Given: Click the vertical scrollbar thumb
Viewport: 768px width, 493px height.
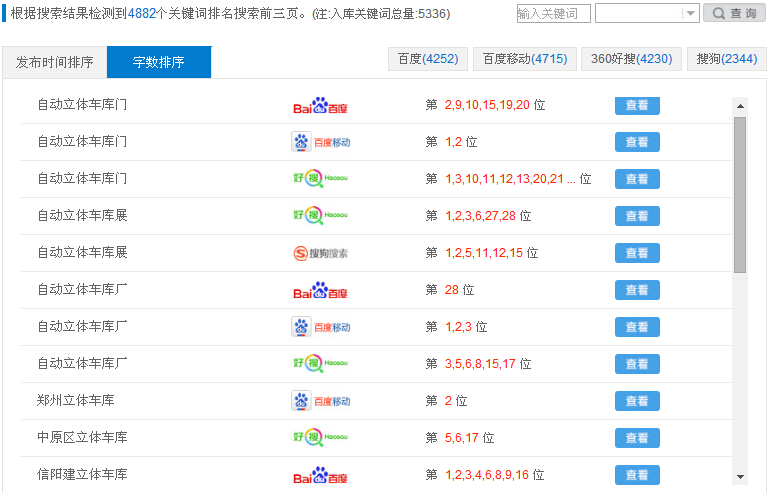Looking at the screenshot, I should click(740, 195).
